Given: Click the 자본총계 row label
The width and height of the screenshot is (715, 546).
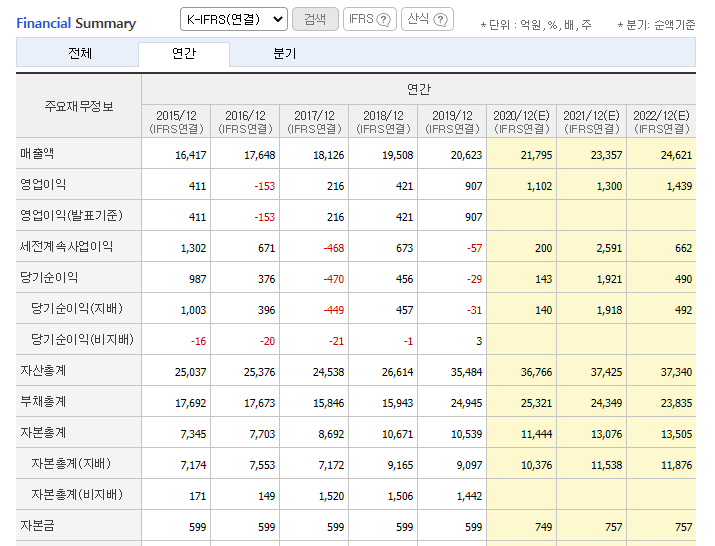Looking at the screenshot, I should coord(43,432).
